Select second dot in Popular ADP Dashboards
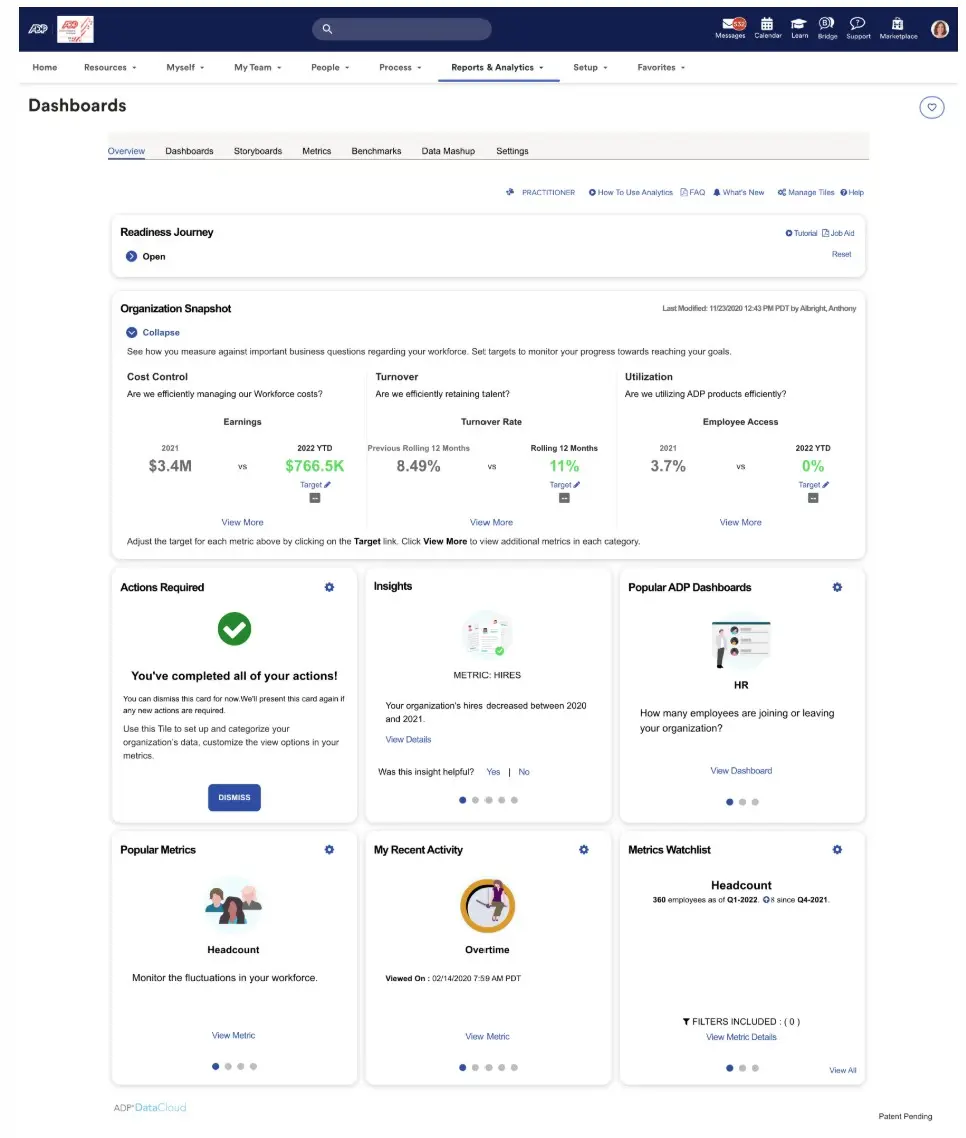Screen dimensions: 966x1138 (742, 802)
